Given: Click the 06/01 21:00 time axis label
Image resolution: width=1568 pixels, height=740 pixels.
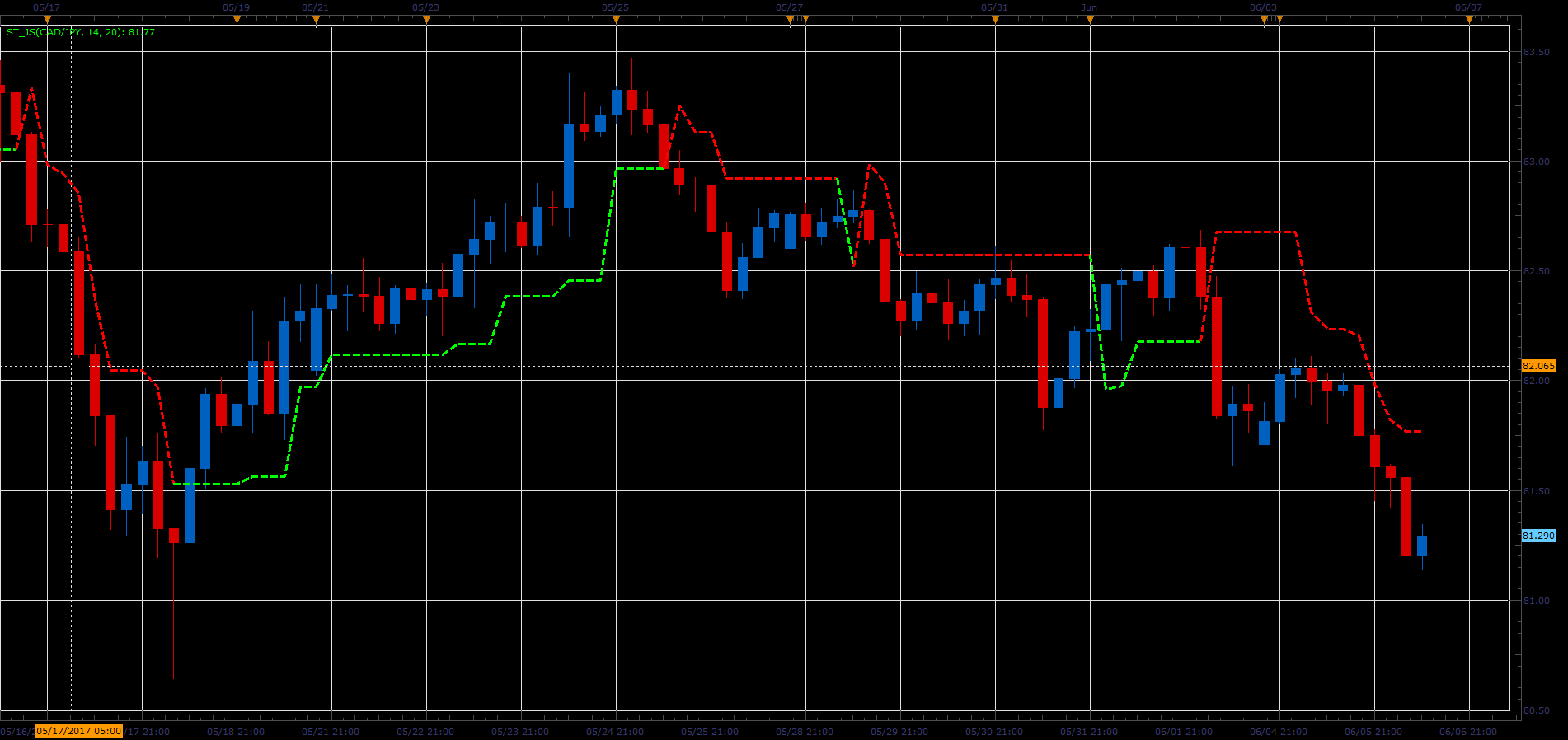Looking at the screenshot, I should pyautogui.click(x=1184, y=732).
